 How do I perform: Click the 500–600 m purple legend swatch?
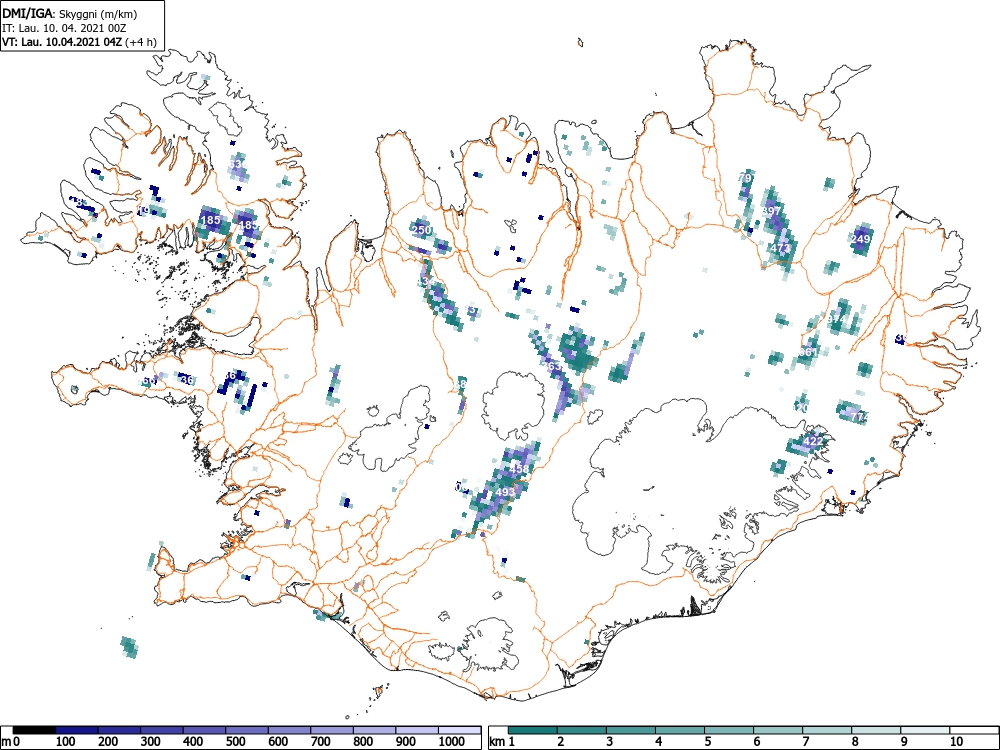coord(247,730)
